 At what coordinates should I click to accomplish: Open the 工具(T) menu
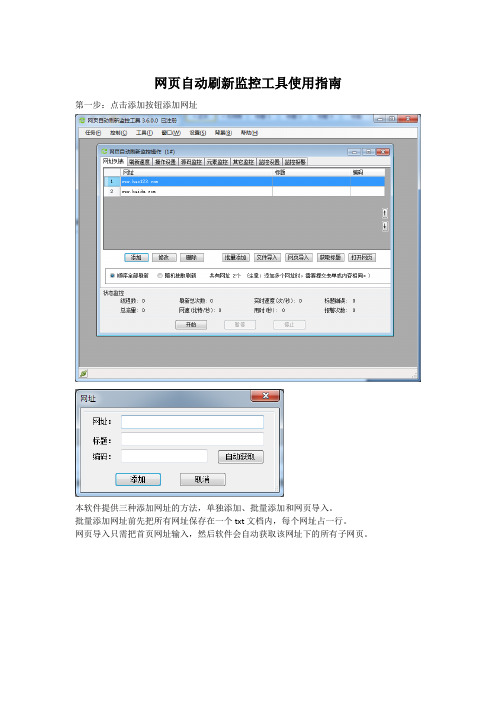[145, 133]
